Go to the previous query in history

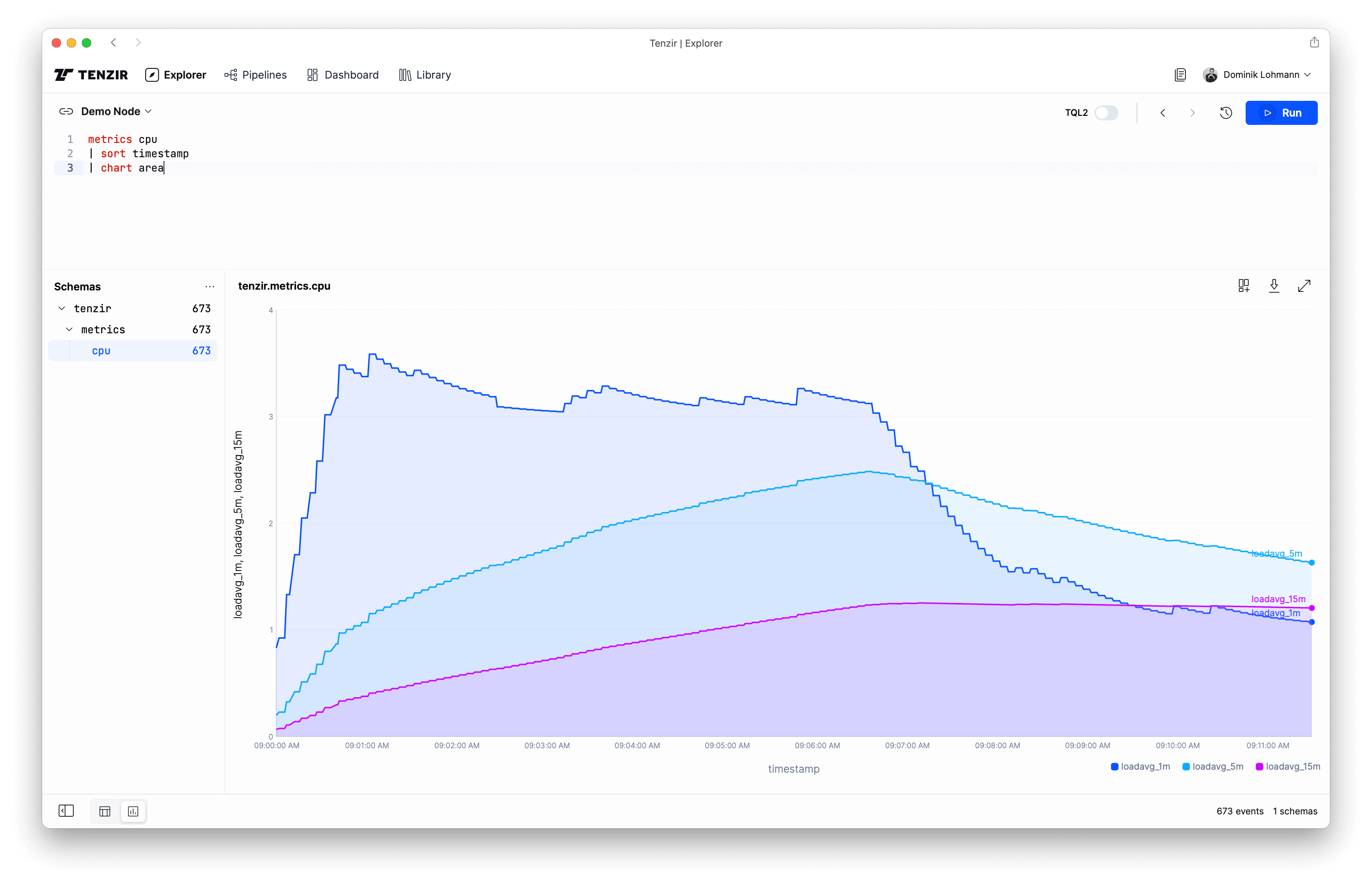pos(1163,113)
